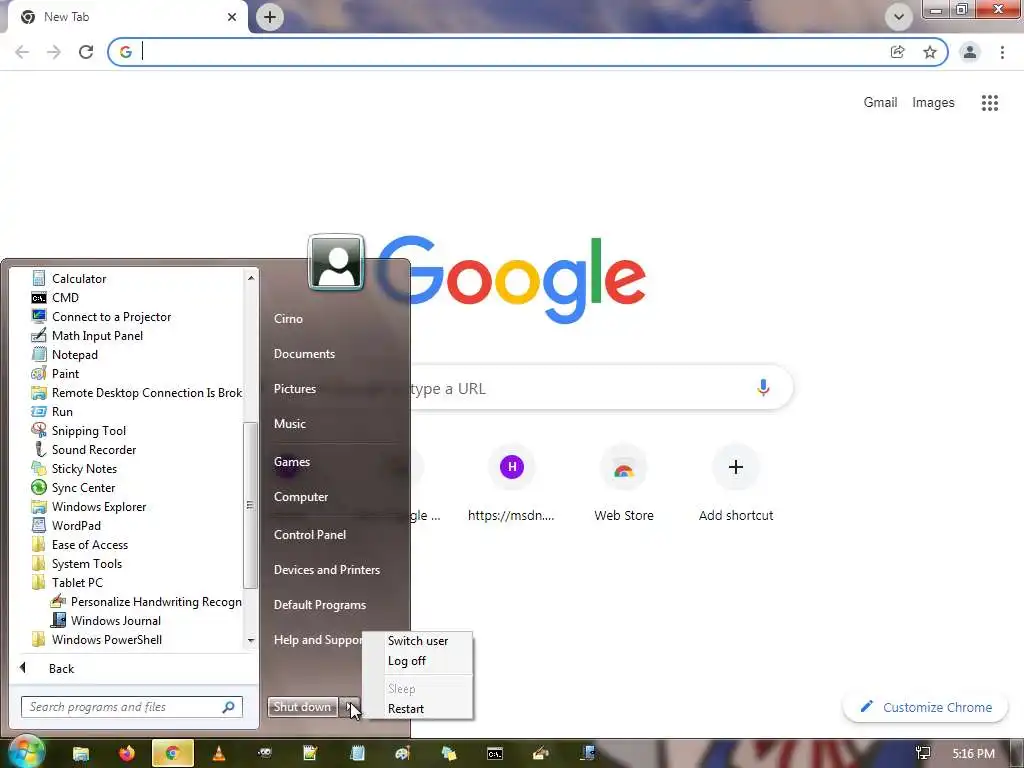Click Chrome's forward navigation arrow
Viewport: 1024px width, 768px height.
click(x=54, y=52)
